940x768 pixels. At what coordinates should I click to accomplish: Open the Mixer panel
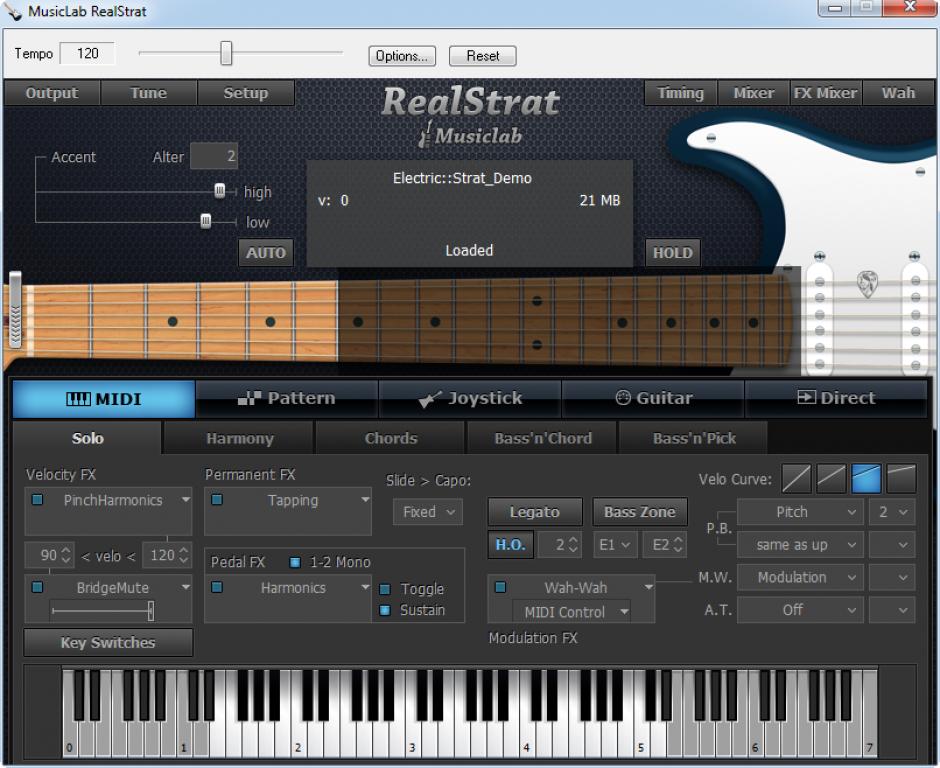point(754,93)
